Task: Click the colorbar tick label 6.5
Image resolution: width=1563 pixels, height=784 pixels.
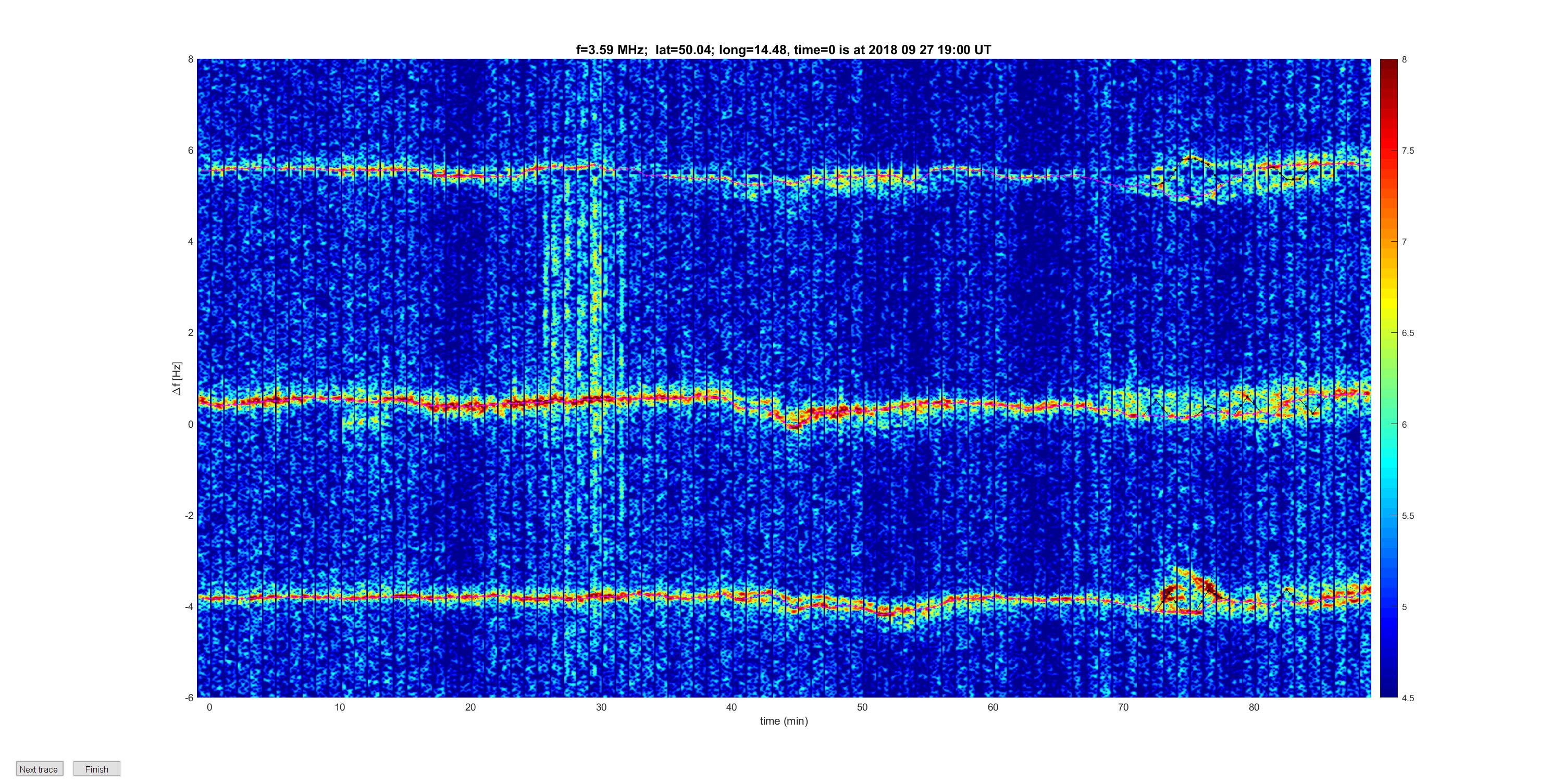Action: tap(1408, 333)
